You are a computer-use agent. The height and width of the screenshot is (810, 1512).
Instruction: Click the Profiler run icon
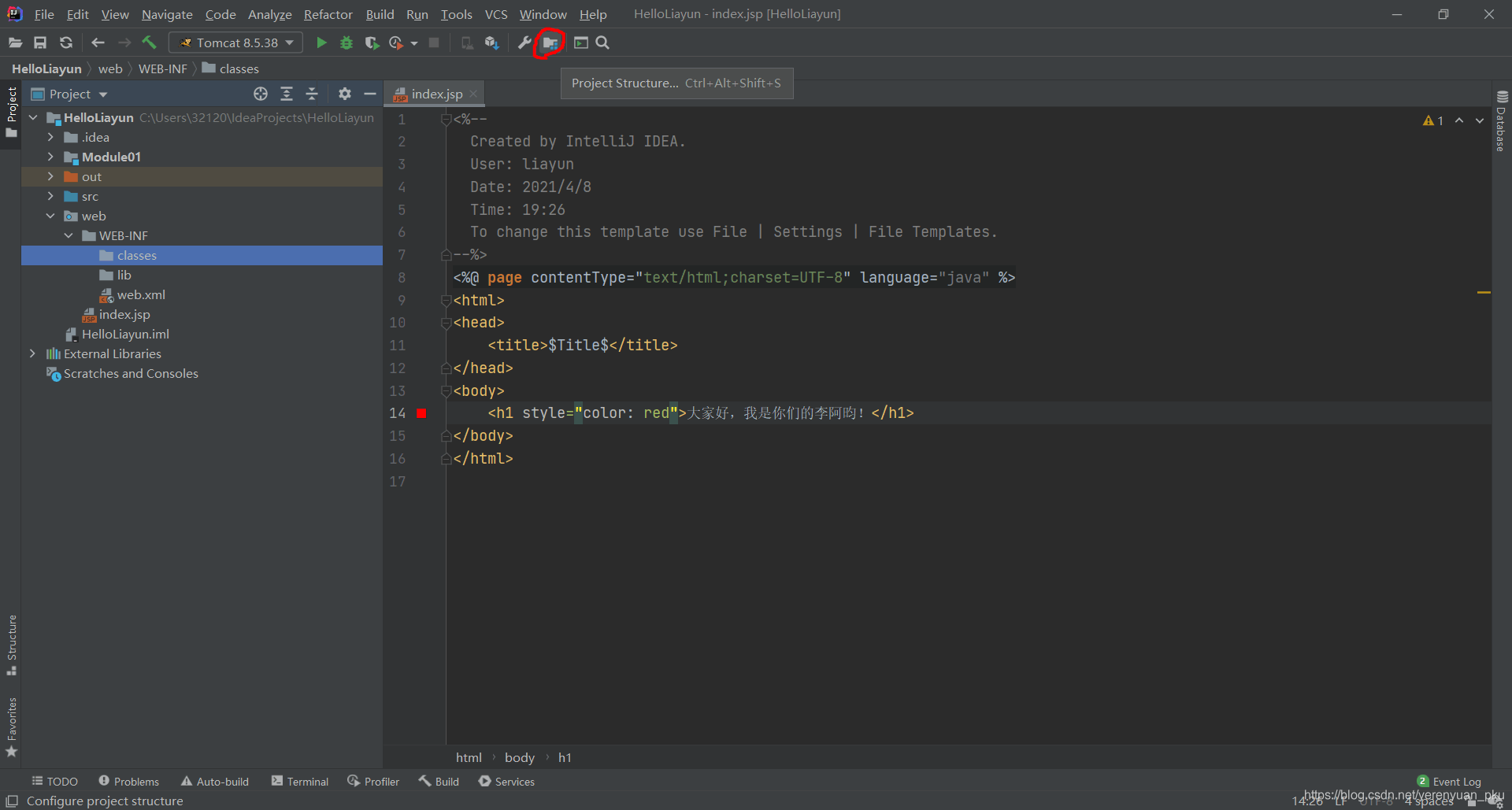point(396,43)
